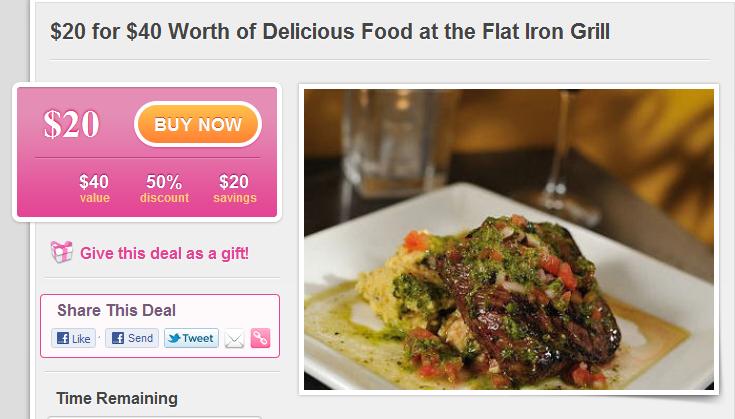Click the Twitter bird icon on Tweet

pyautogui.click(x=174, y=338)
